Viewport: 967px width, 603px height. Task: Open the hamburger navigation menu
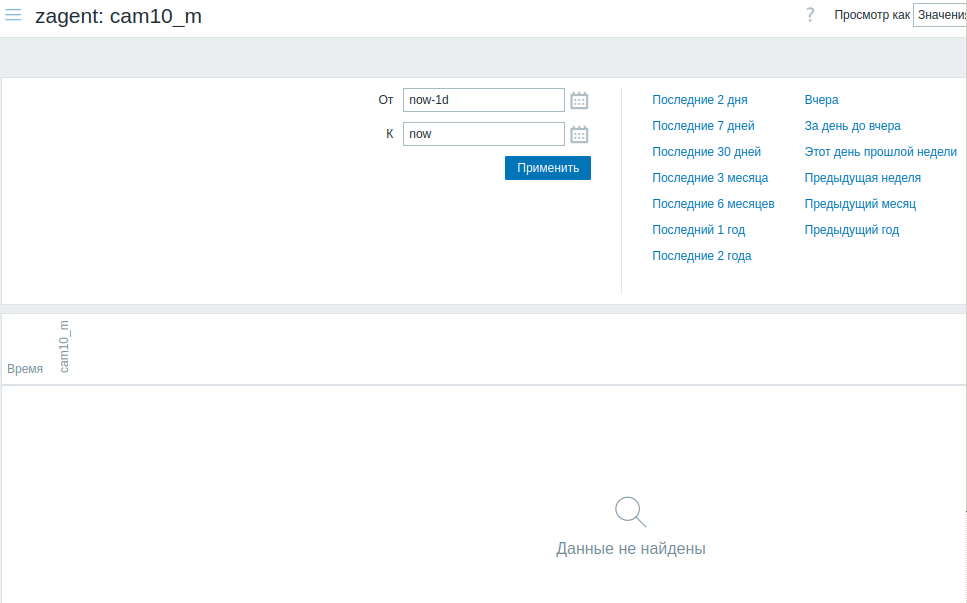point(13,15)
